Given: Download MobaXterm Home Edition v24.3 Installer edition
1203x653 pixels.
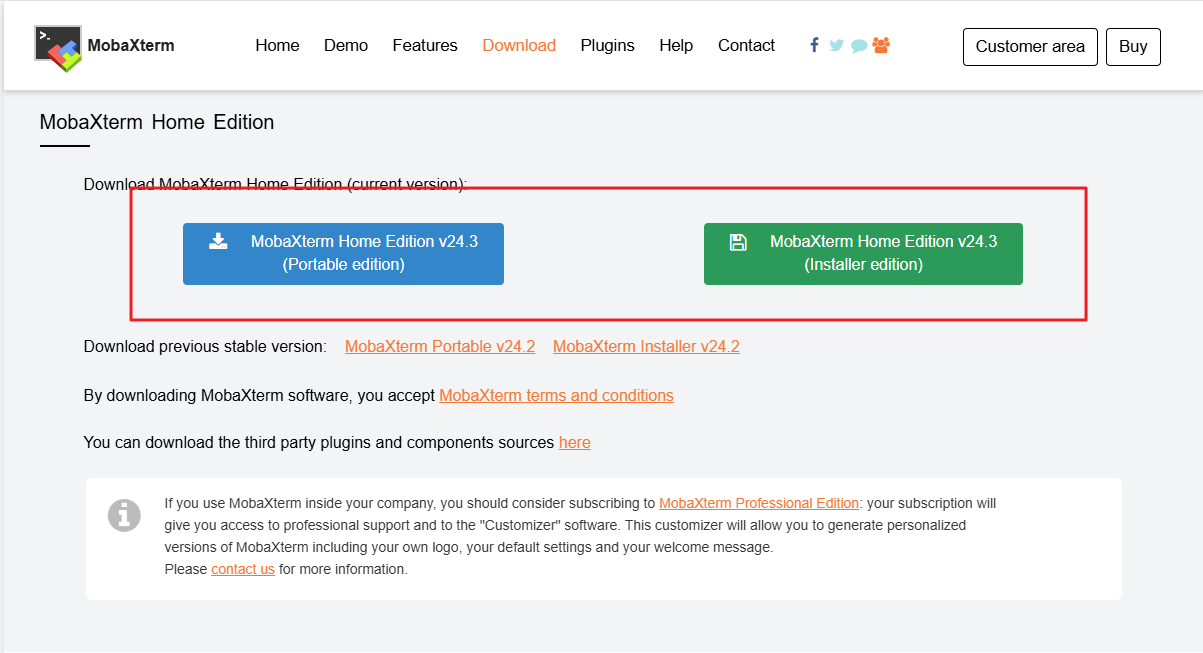Looking at the screenshot, I should [863, 254].
